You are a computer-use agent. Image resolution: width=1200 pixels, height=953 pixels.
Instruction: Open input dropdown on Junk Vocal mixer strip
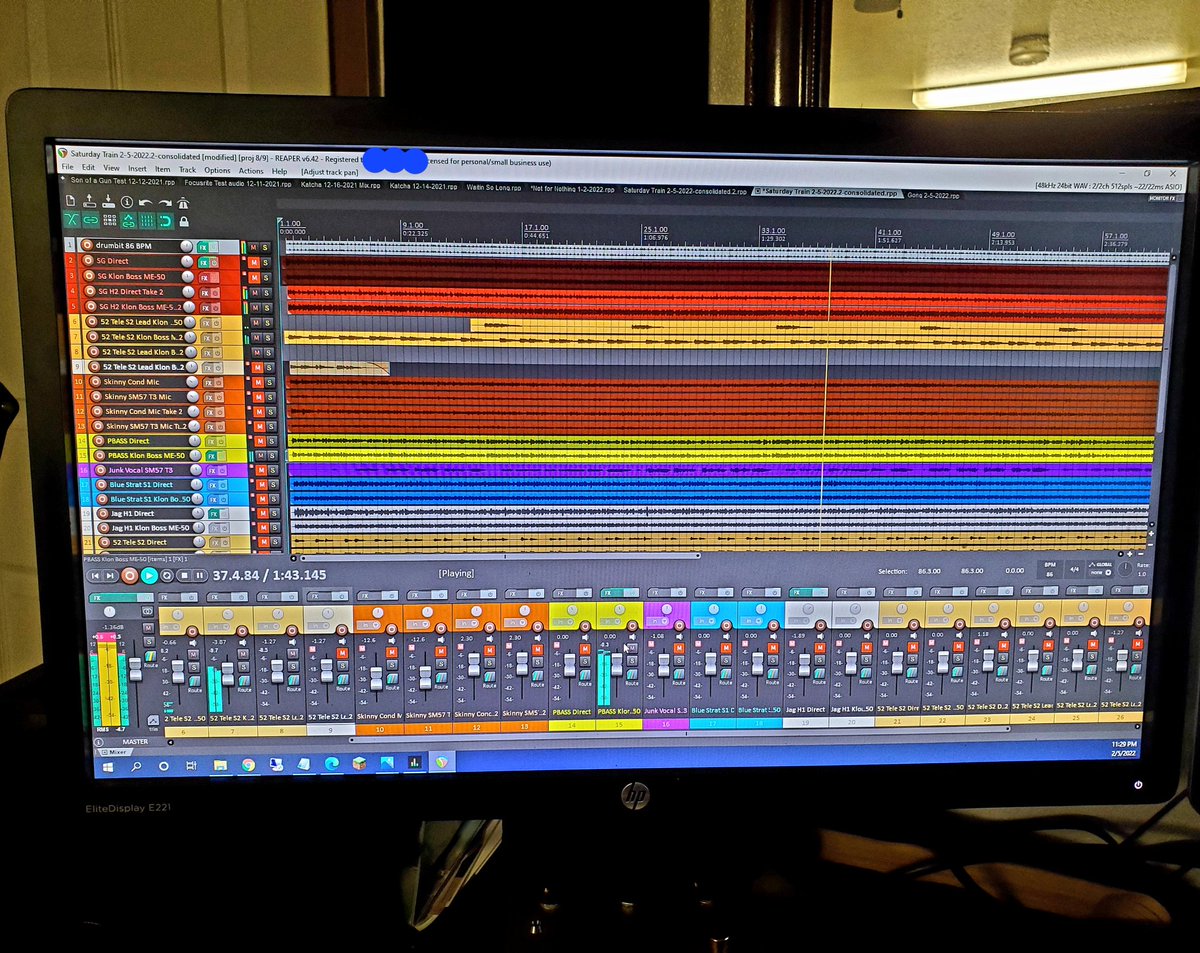tap(658, 621)
